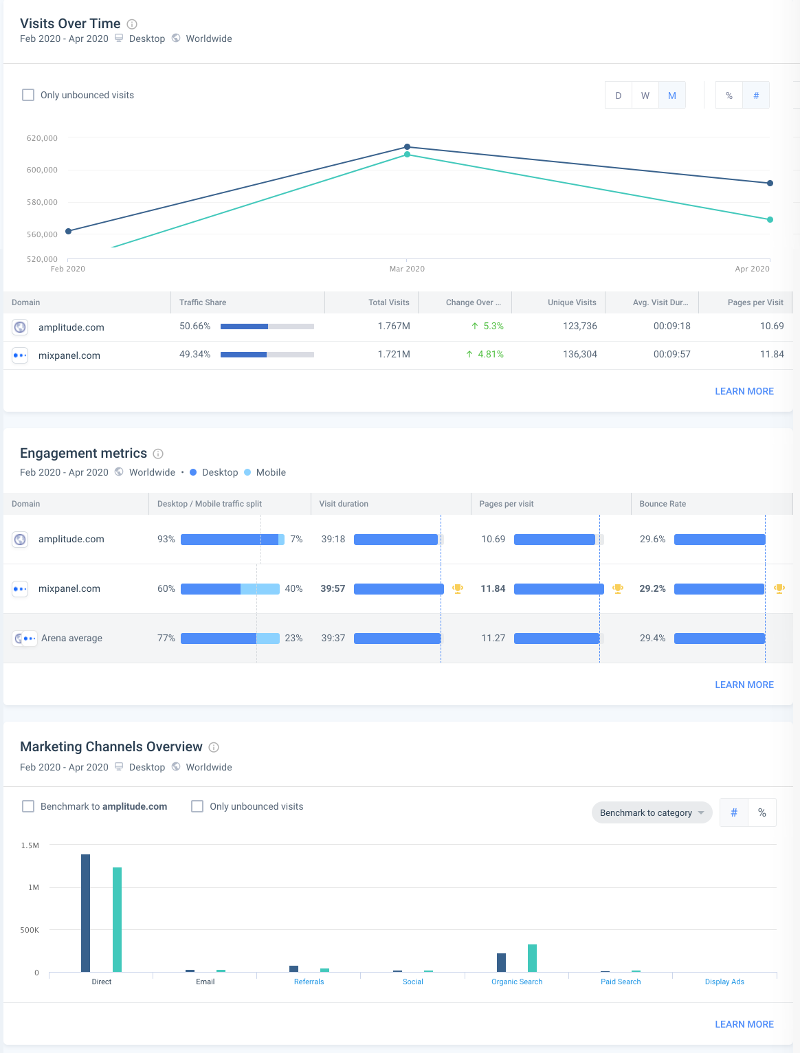Check Benchmark to amplitude.com box
800x1053 pixels.
coord(28,806)
